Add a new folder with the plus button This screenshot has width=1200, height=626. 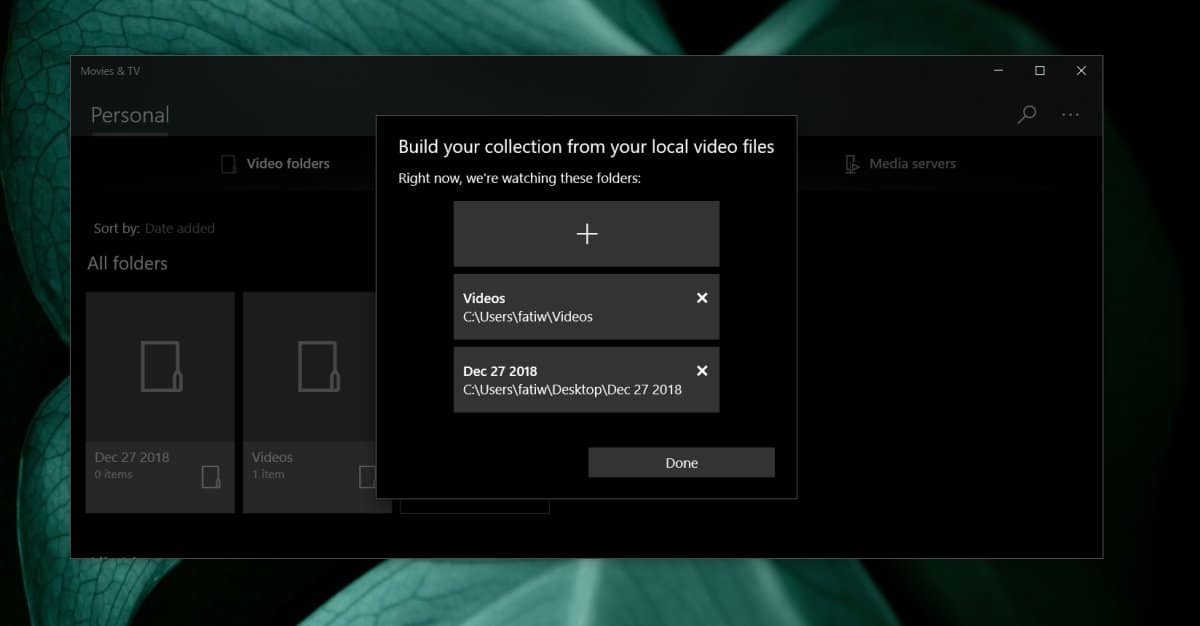tap(586, 234)
